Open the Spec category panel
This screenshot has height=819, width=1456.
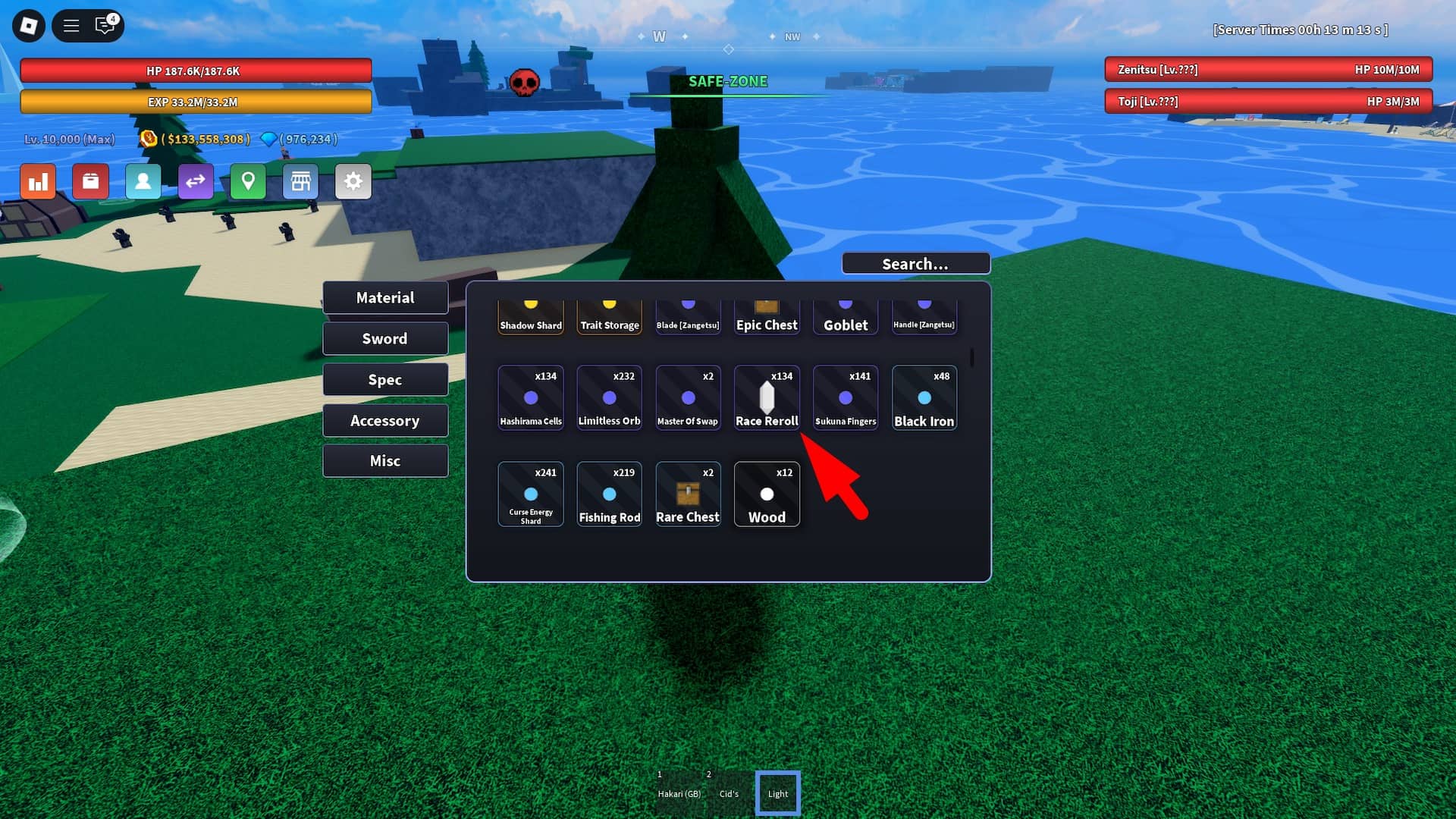385,379
